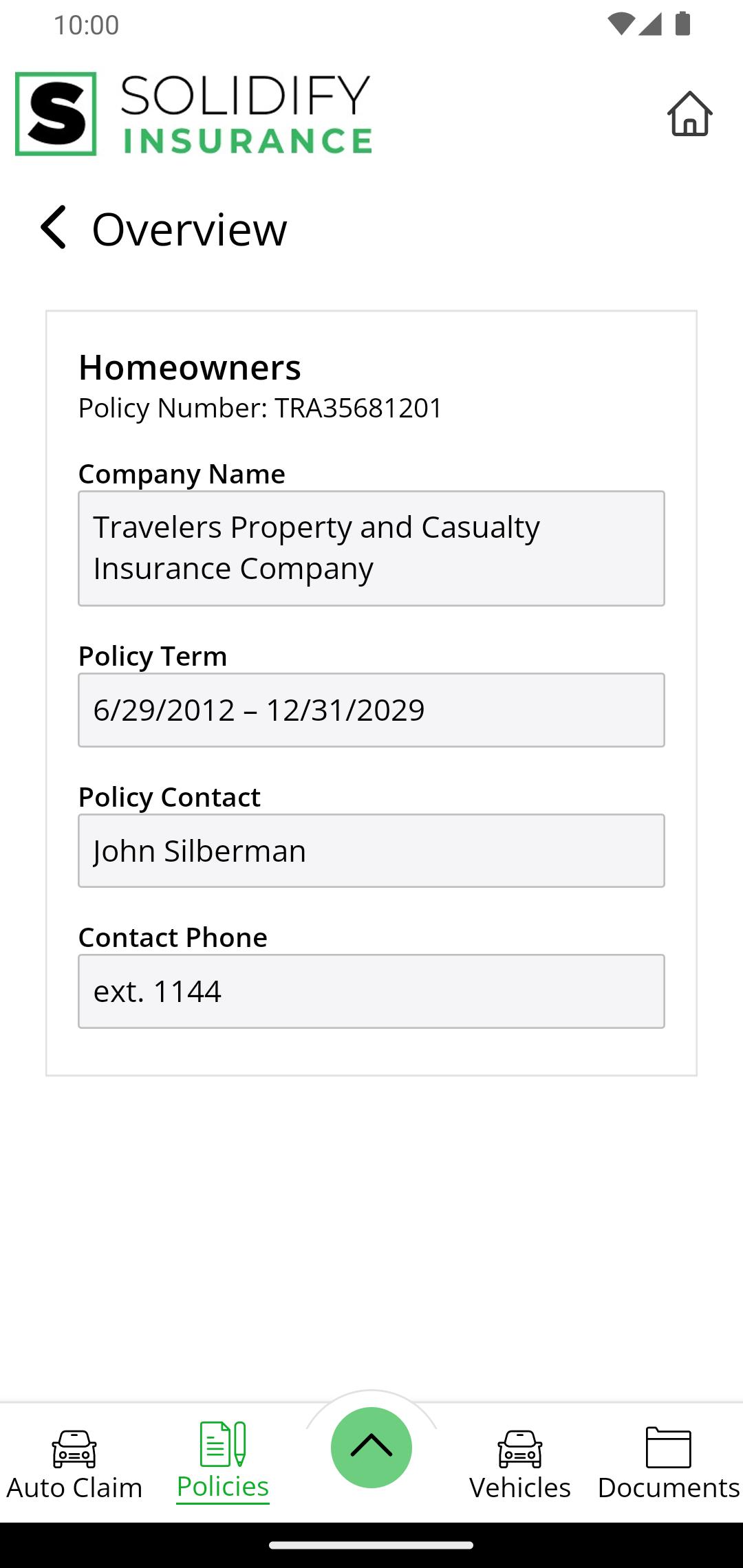Open the Vehicles car icon
743x1568 pixels.
(520, 1448)
